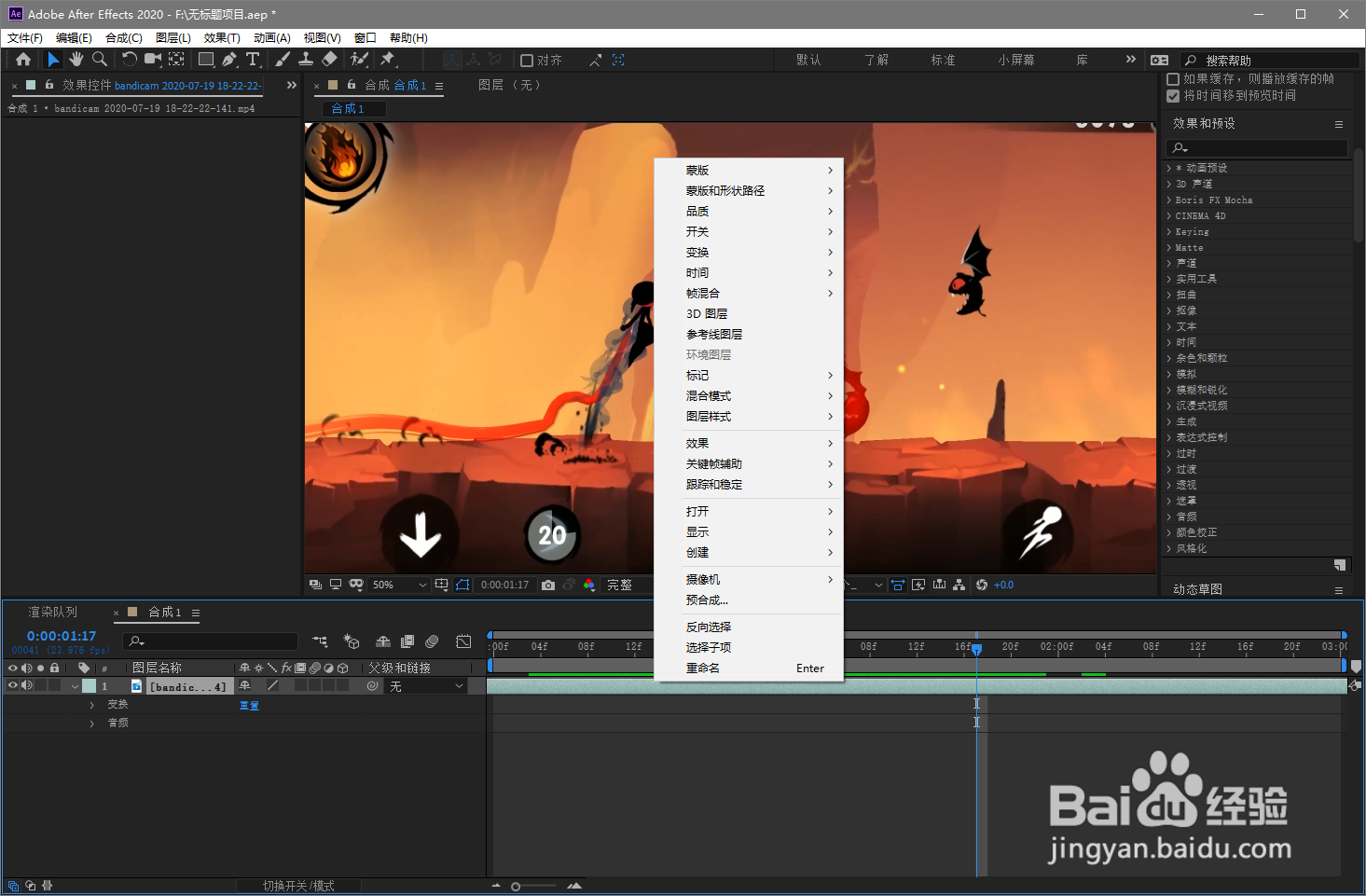Select the Pen tool
Screen dimensions: 1366x896
[229, 60]
